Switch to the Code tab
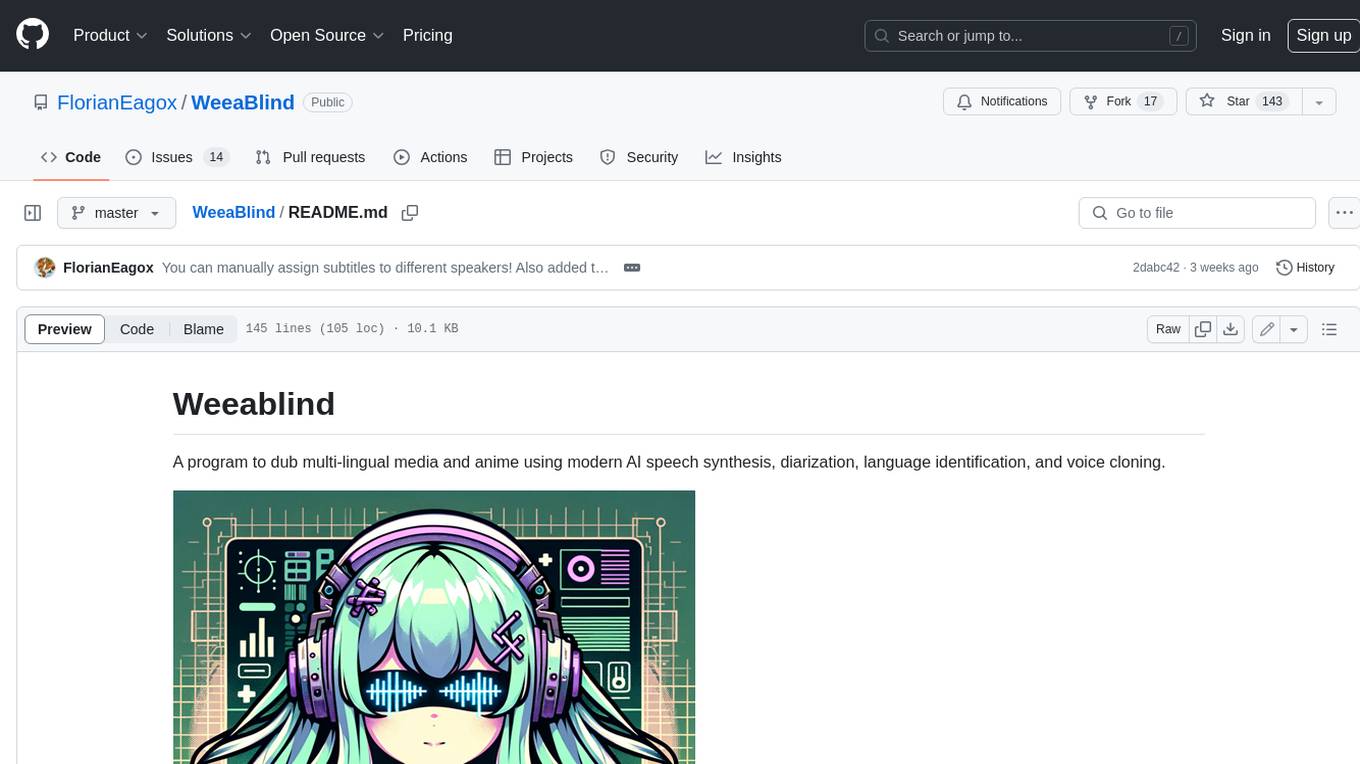Image resolution: width=1360 pixels, height=764 pixels. 71,157
